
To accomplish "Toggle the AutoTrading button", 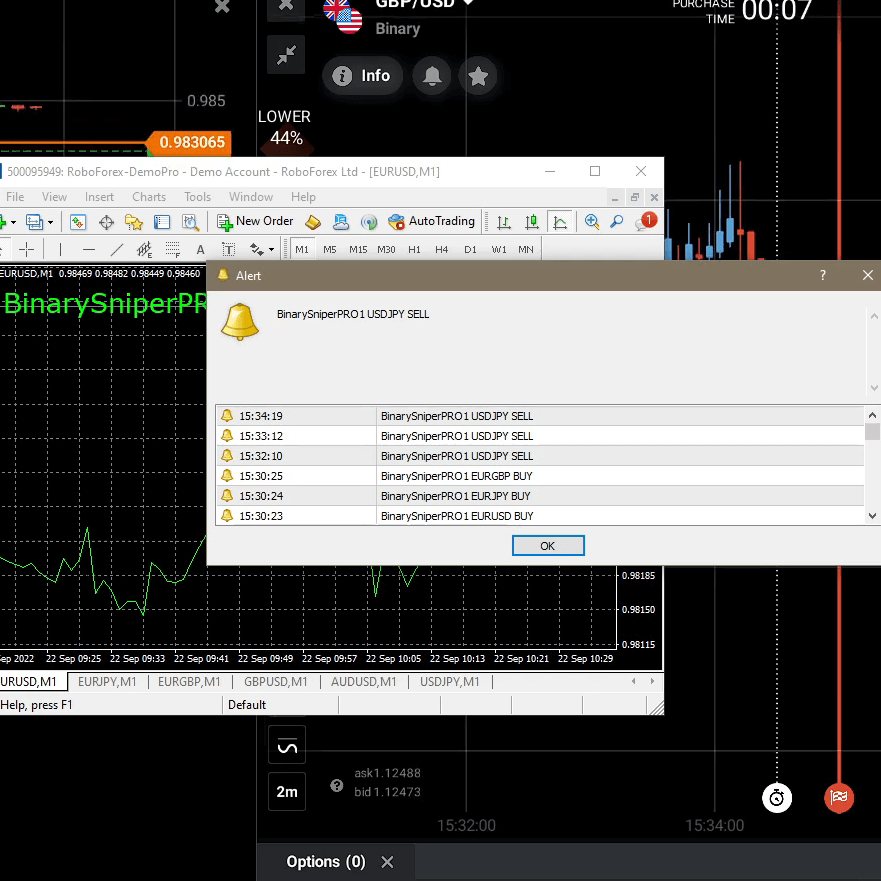I will click(432, 221).
